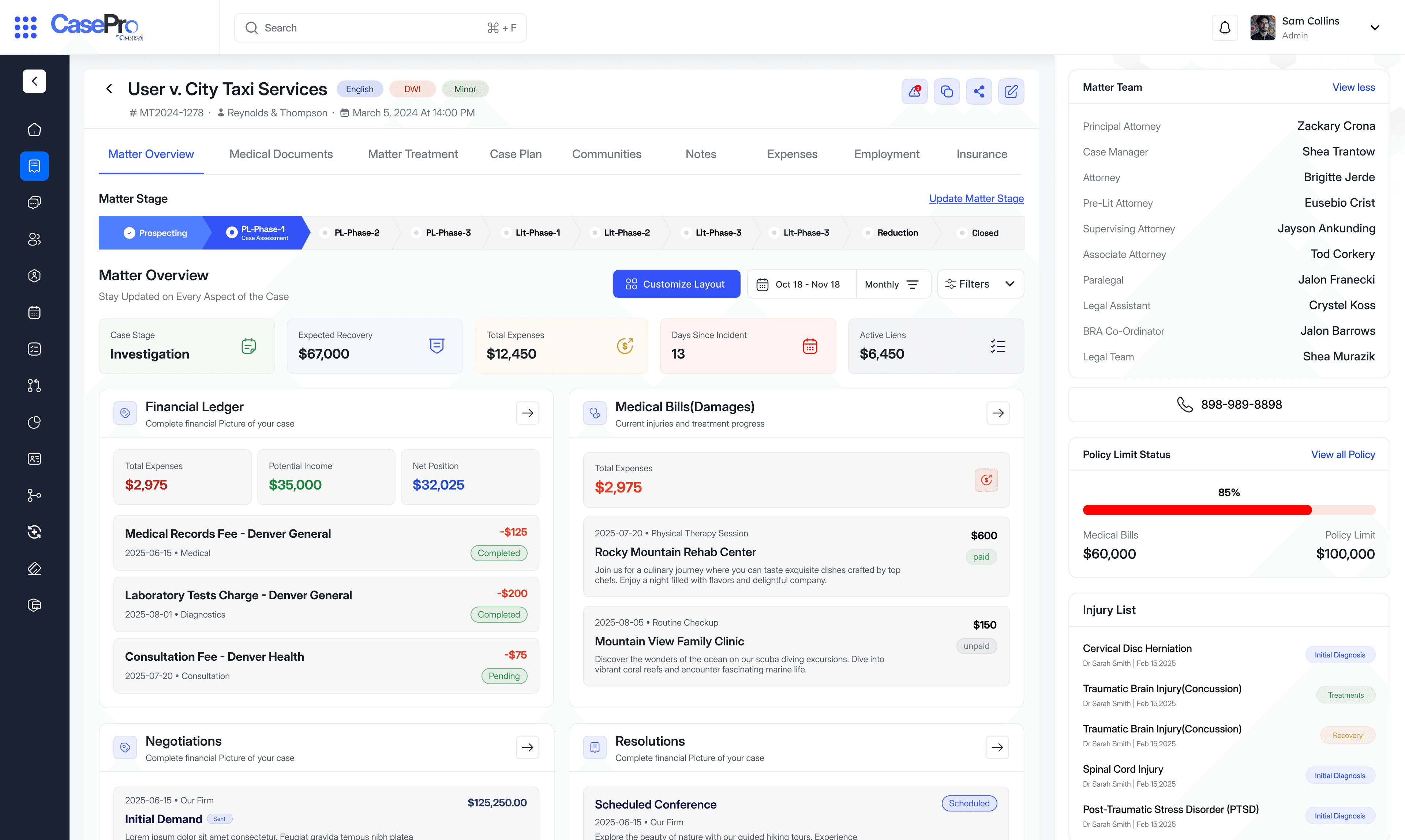Open the Monthly frequency selector
This screenshot has height=840, width=1405.
(893, 284)
